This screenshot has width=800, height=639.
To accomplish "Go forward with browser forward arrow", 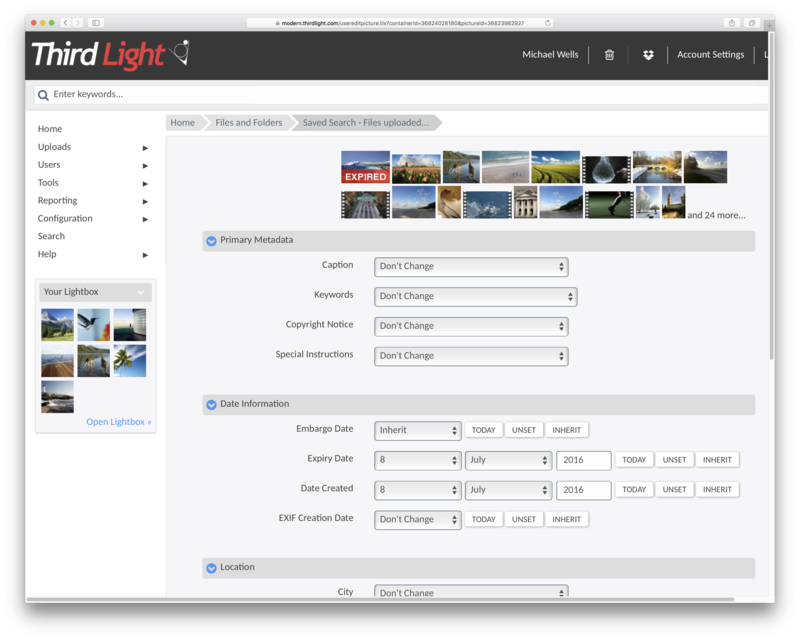I will (78, 22).
